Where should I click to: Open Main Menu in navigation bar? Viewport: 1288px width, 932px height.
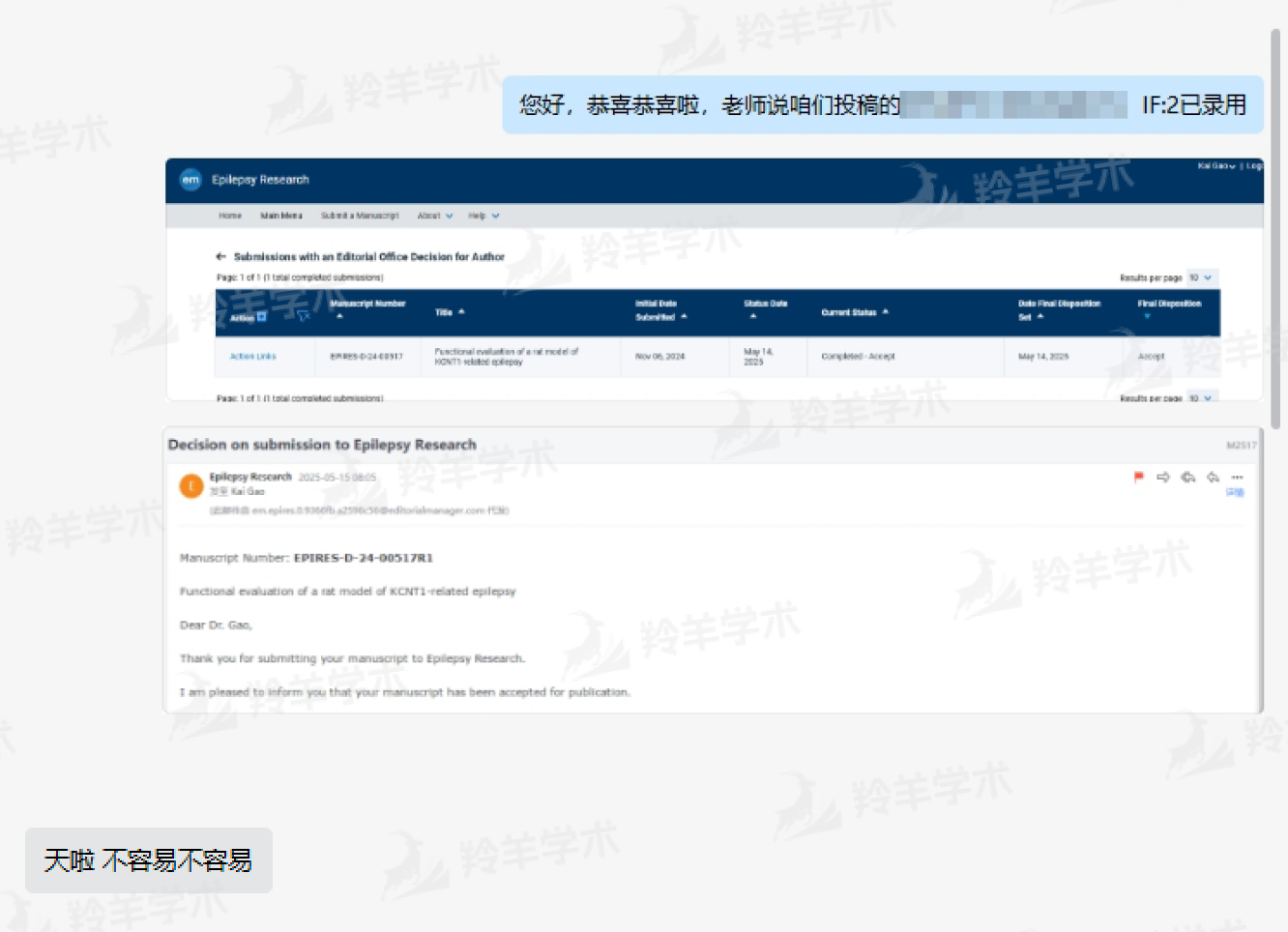click(x=281, y=216)
